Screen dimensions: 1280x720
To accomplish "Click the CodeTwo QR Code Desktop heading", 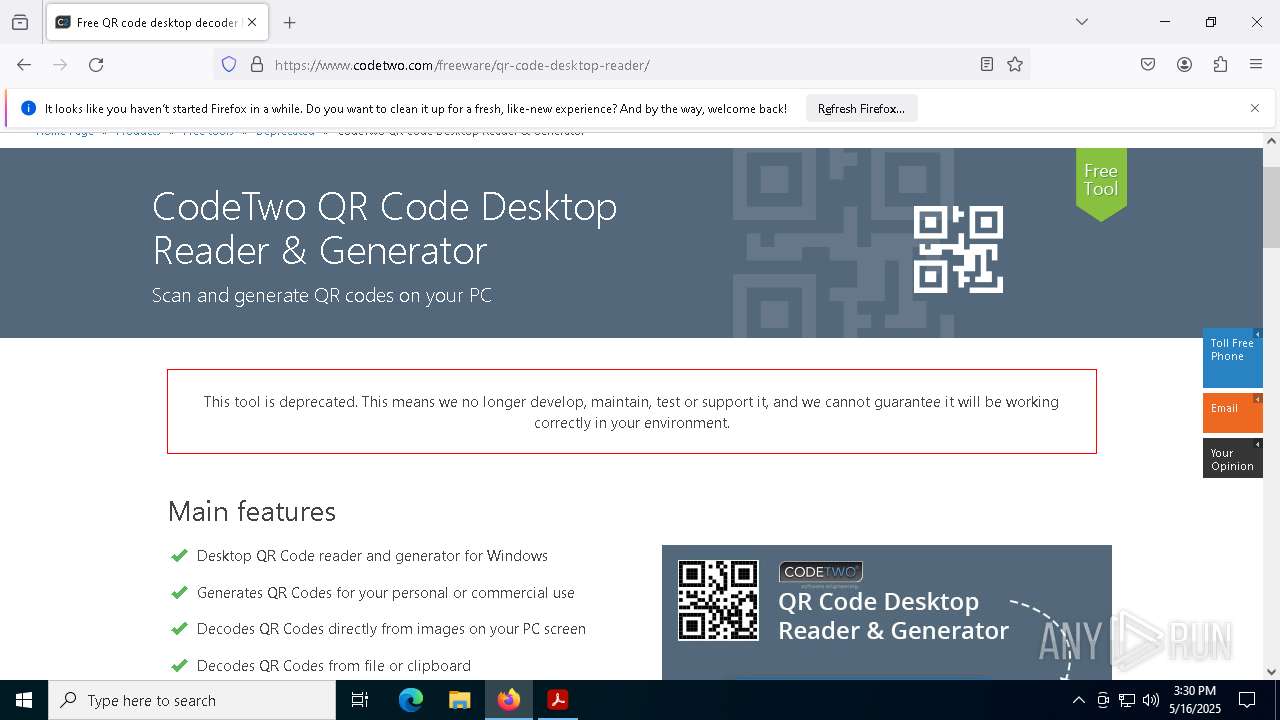I will coord(385,228).
